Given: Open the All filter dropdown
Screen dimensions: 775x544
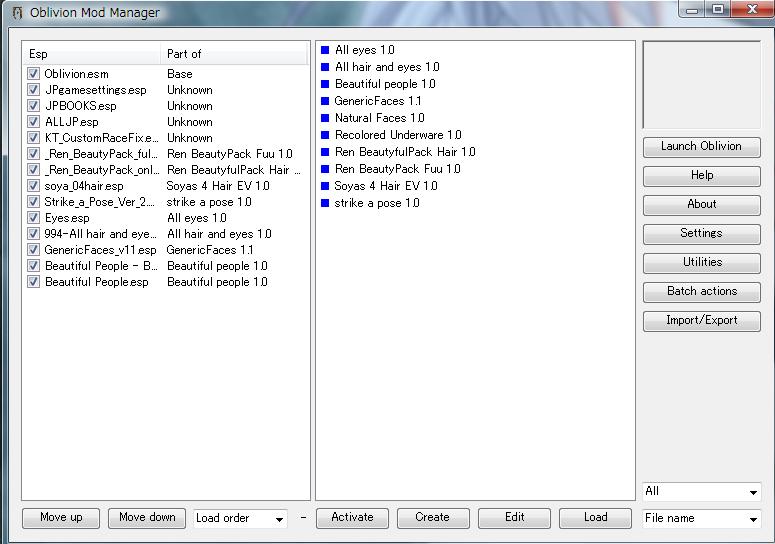Looking at the screenshot, I should click(701, 491).
